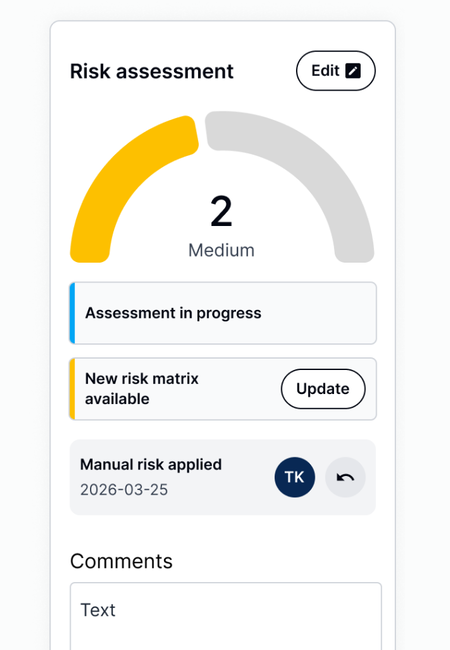The image size is (450, 650).
Task: Click the Edit button
Action: [336, 71]
